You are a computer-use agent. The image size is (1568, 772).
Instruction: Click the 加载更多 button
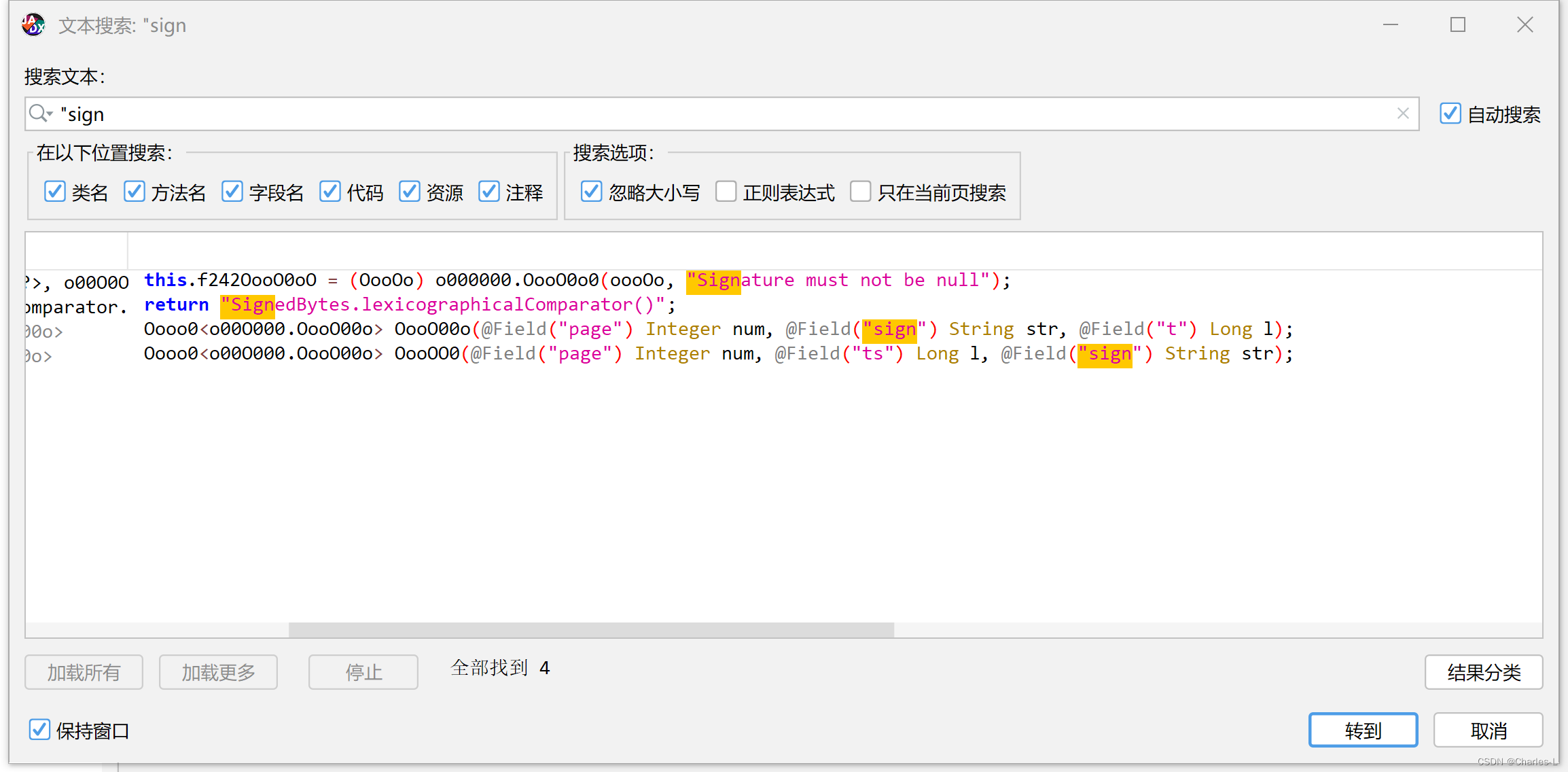pyautogui.click(x=218, y=672)
